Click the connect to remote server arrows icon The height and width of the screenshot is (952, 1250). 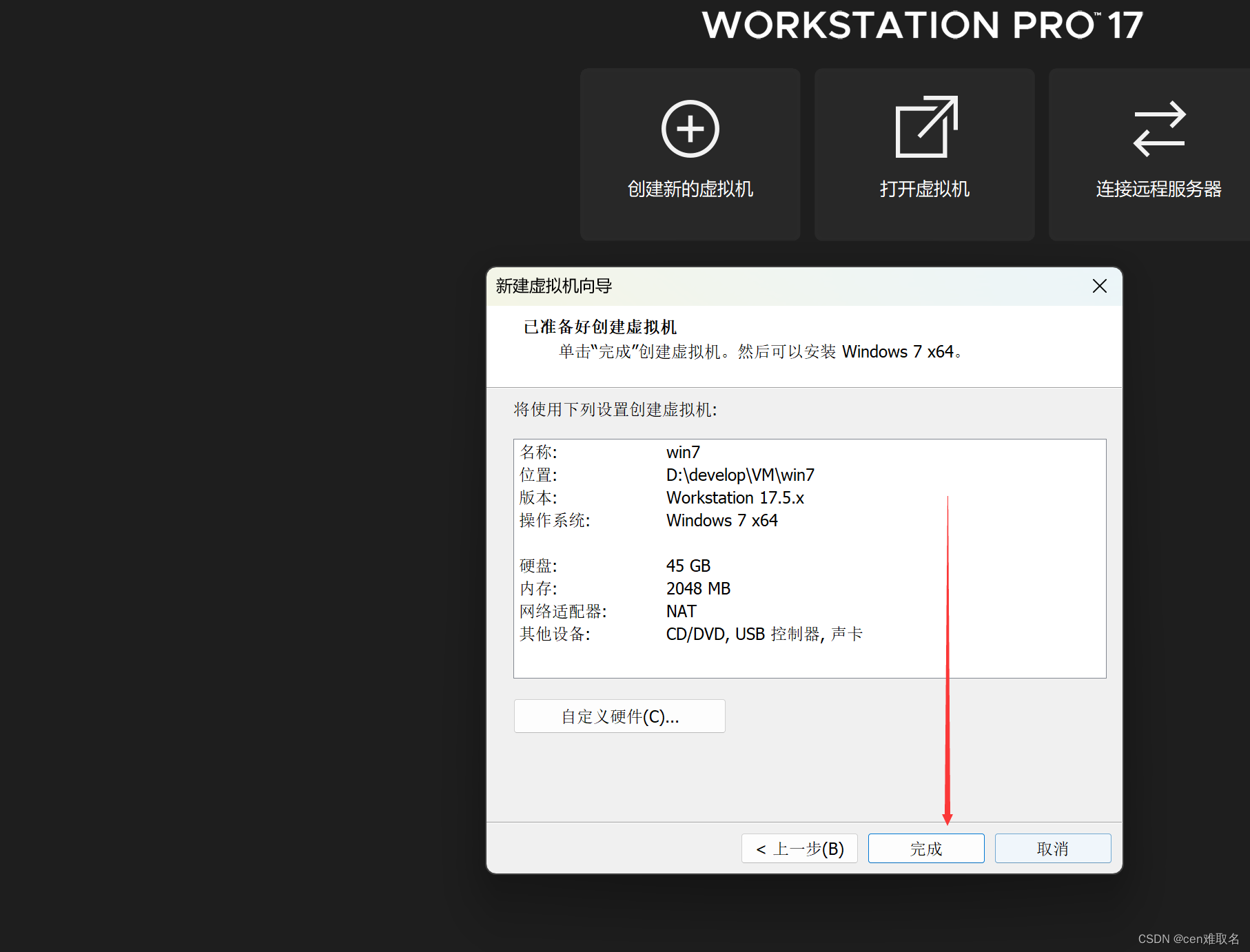[1159, 129]
